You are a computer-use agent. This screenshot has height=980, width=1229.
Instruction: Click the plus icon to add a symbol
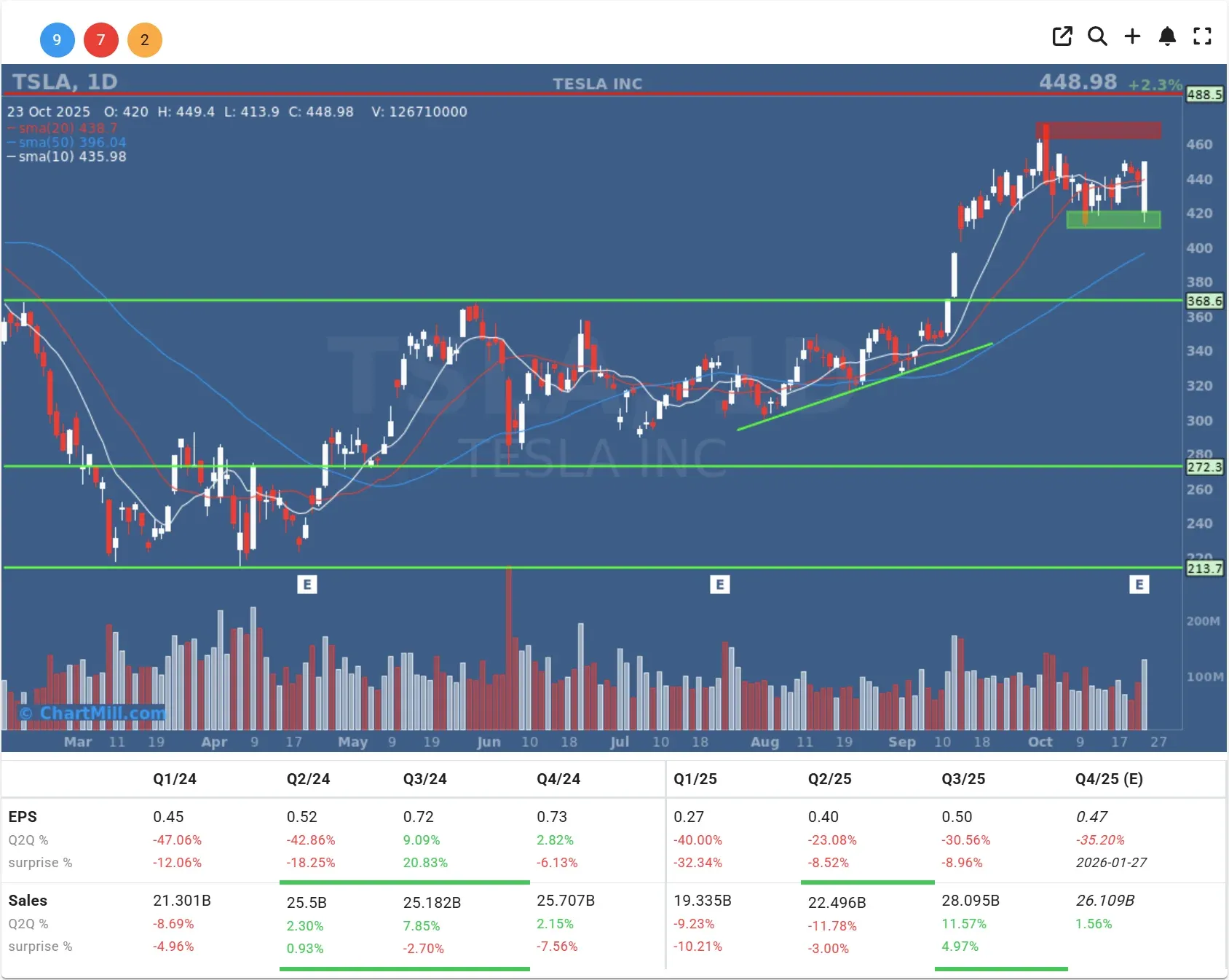coord(1132,36)
